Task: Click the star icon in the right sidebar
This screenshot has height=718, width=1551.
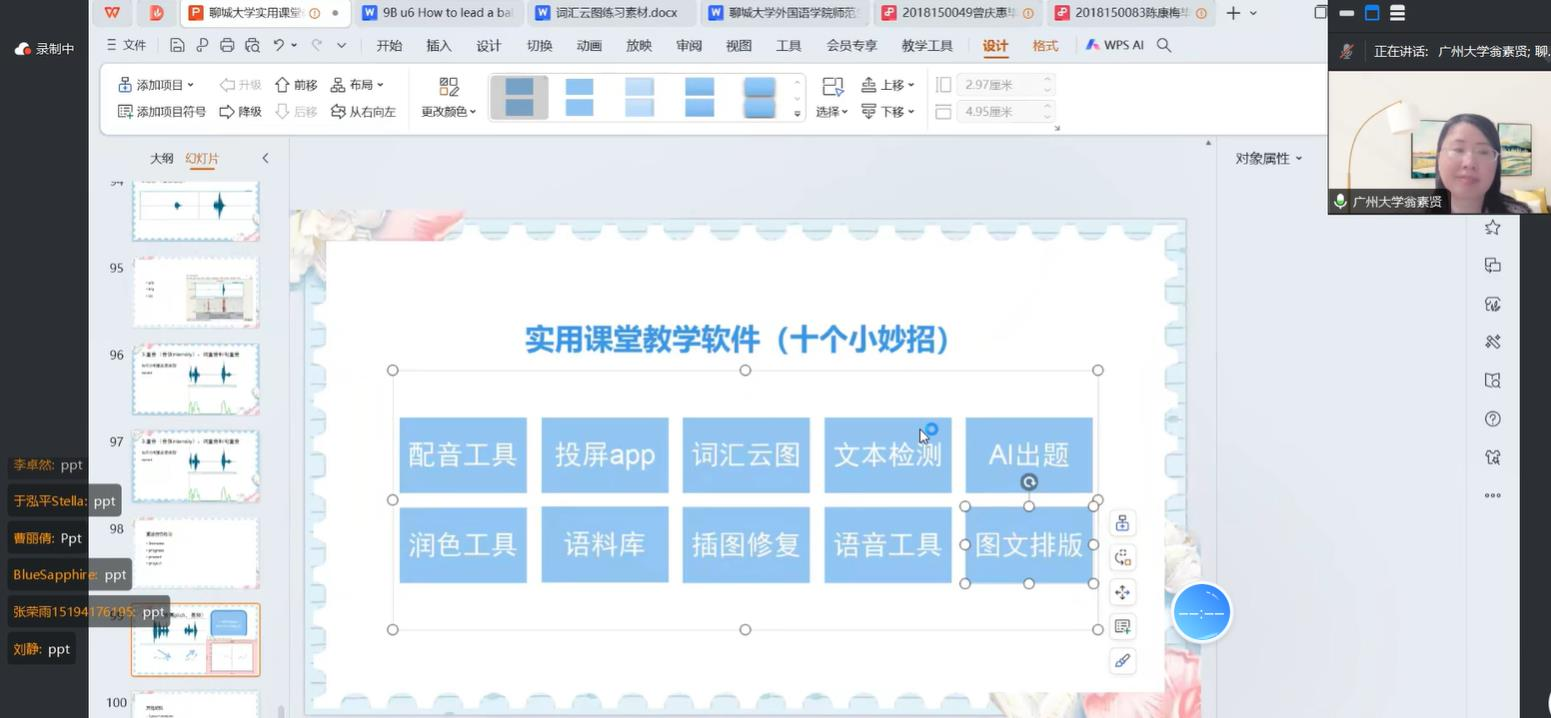Action: coord(1492,228)
